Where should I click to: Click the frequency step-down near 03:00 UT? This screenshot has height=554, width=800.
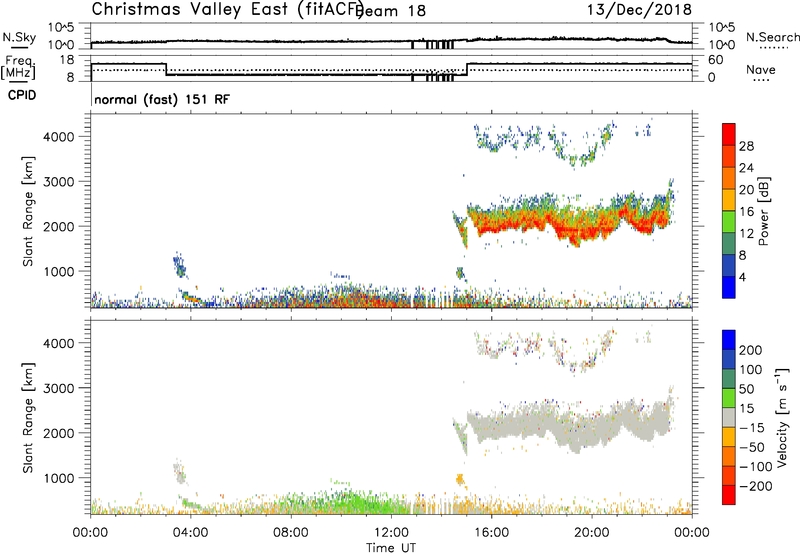[166, 69]
